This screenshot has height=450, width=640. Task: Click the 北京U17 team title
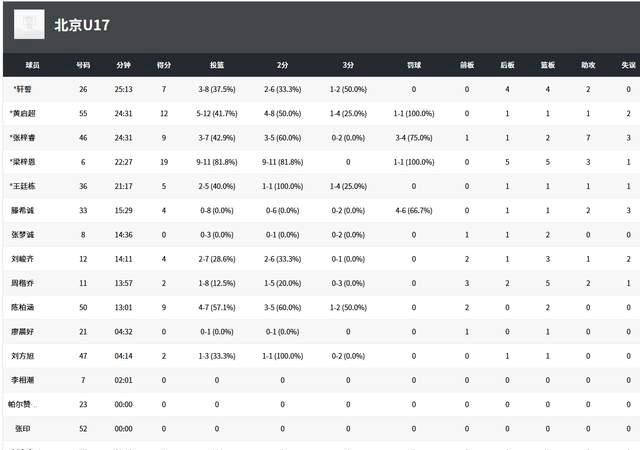(x=82, y=25)
